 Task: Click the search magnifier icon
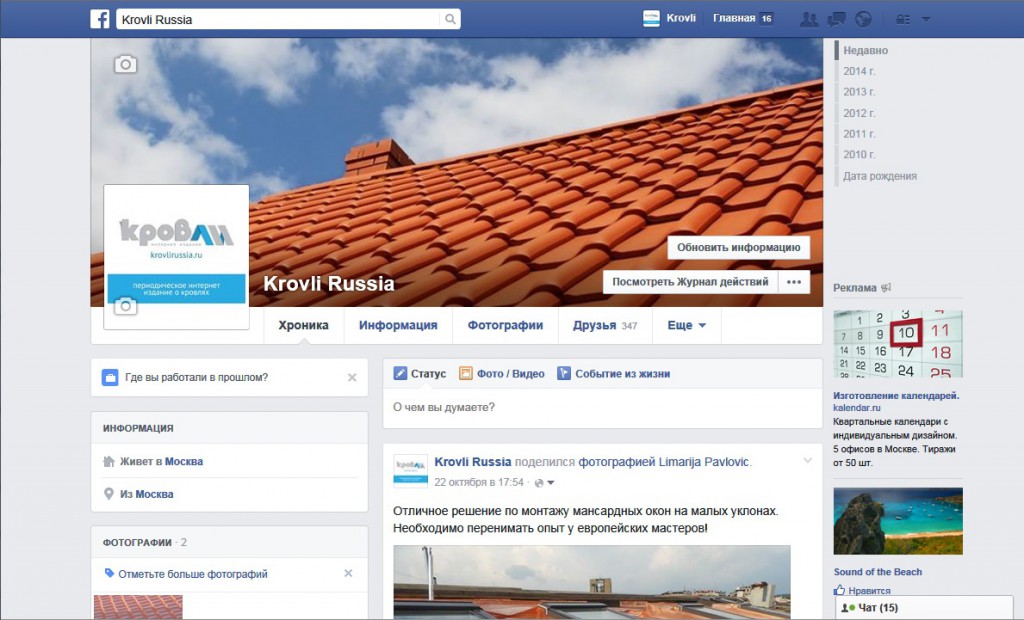pyautogui.click(x=450, y=19)
